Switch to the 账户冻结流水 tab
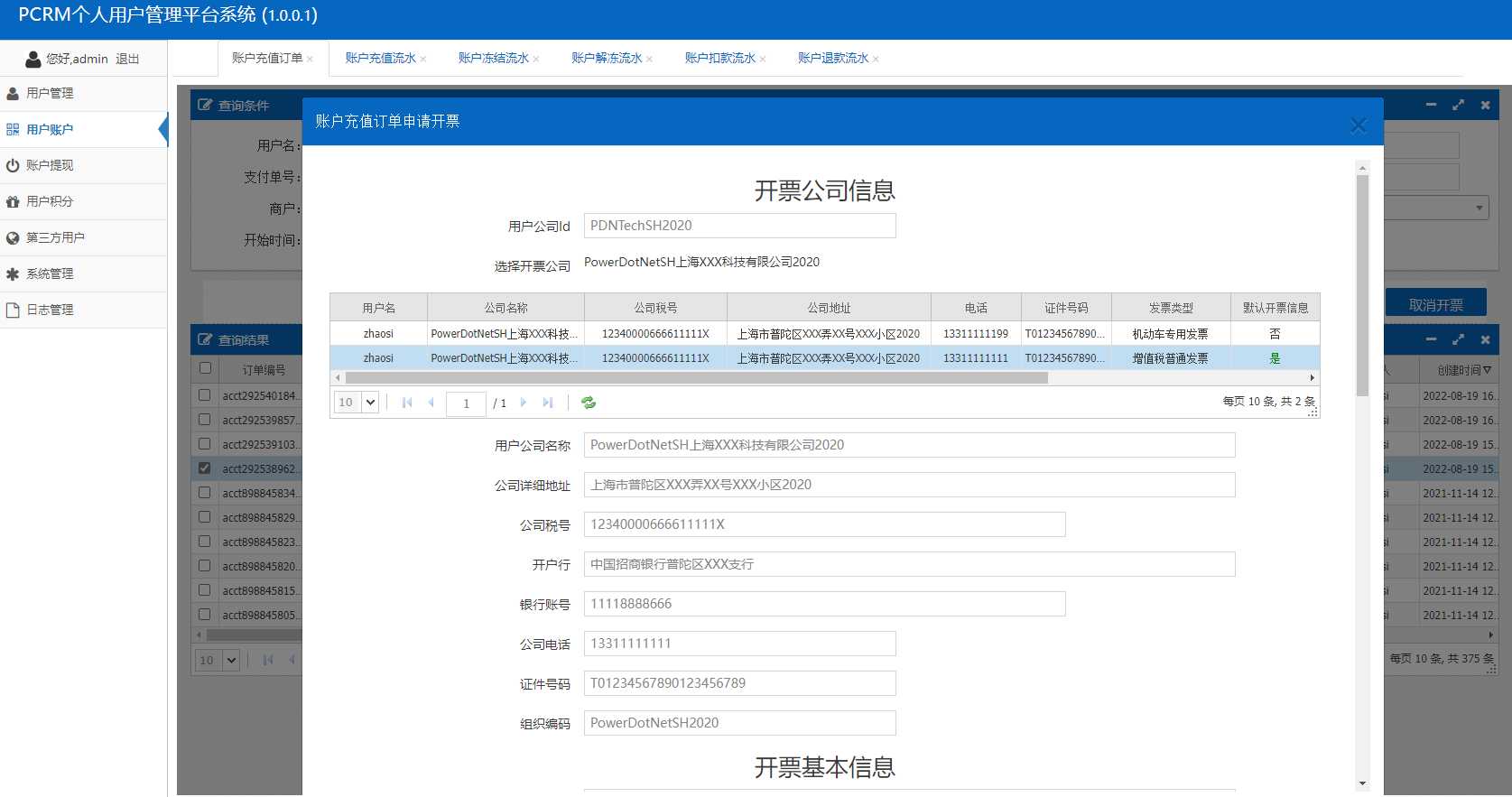The image size is (1512, 797). (x=493, y=59)
